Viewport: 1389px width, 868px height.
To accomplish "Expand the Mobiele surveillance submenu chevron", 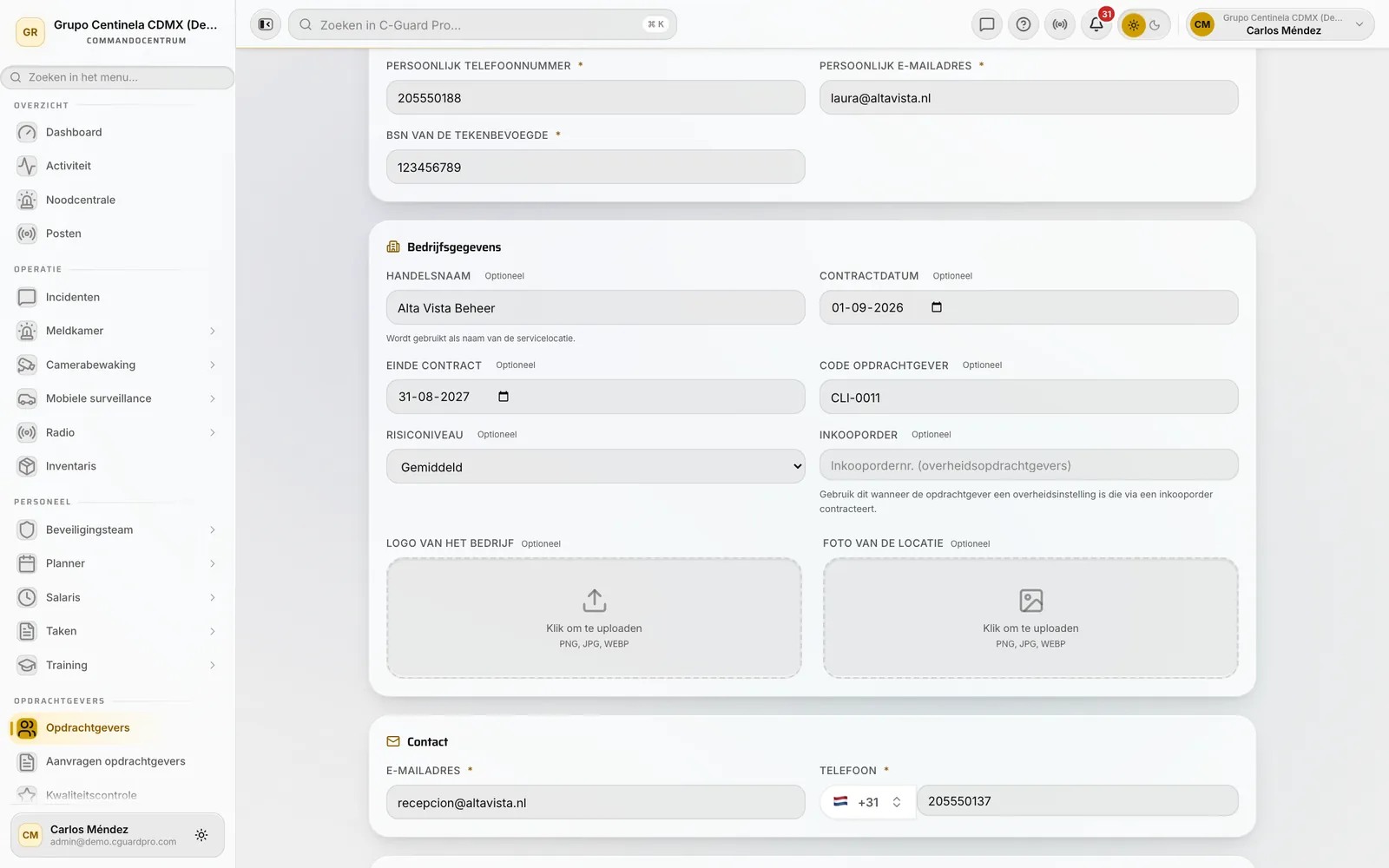I will 213,398.
